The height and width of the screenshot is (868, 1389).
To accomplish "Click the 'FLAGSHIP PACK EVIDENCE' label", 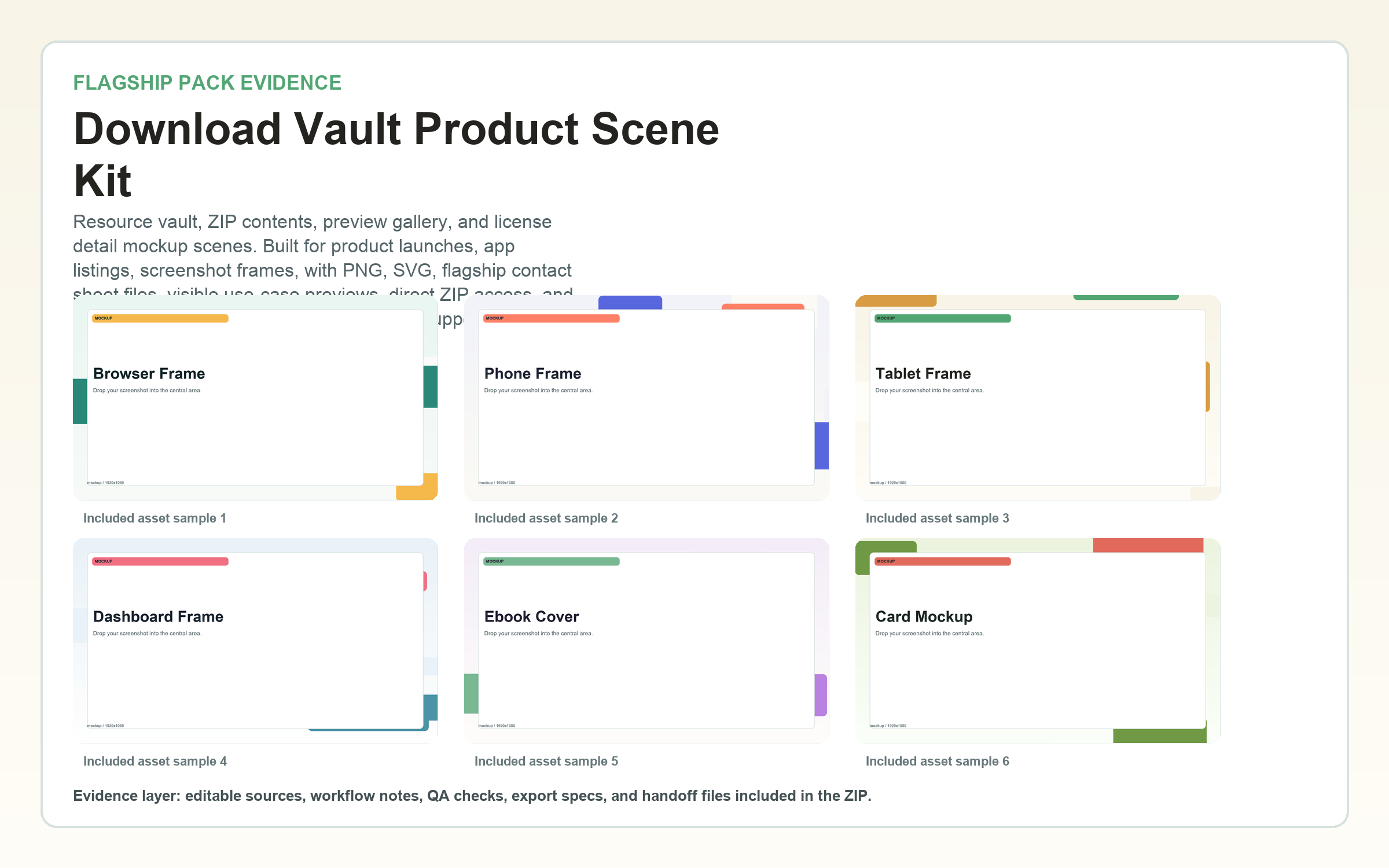I will pos(207,83).
